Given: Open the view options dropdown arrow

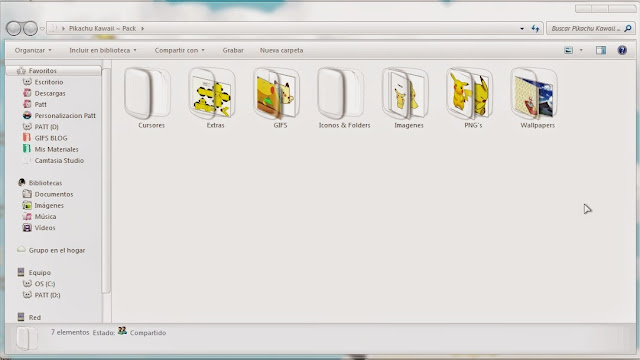Looking at the screenshot, I should [x=581, y=50].
